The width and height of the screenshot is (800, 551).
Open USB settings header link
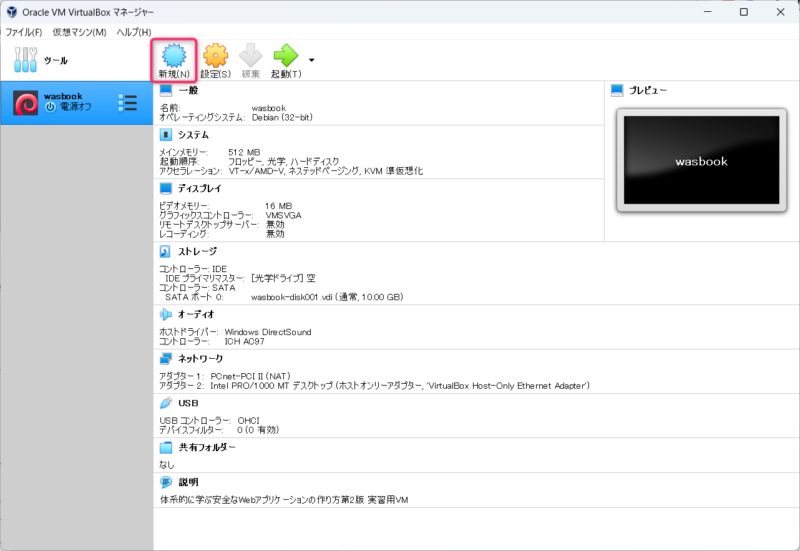188,403
